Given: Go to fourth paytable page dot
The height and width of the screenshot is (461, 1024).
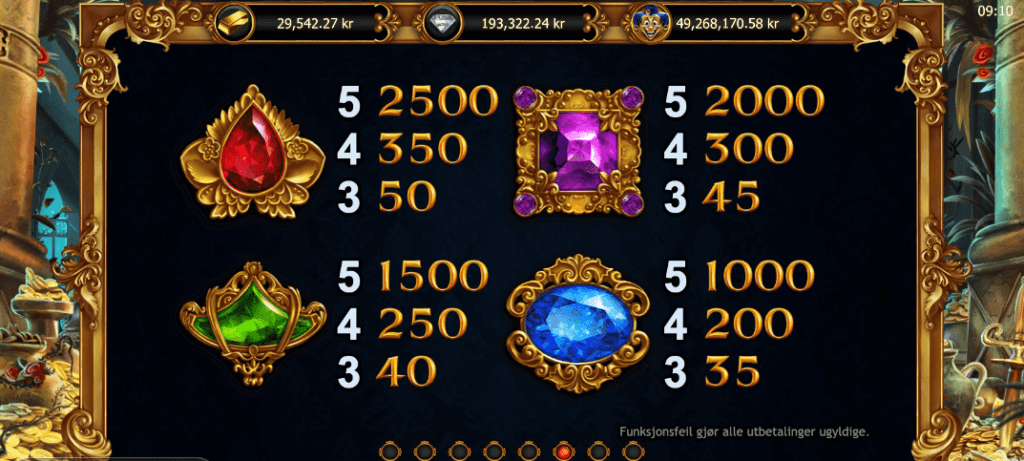Looking at the screenshot, I should point(494,451).
